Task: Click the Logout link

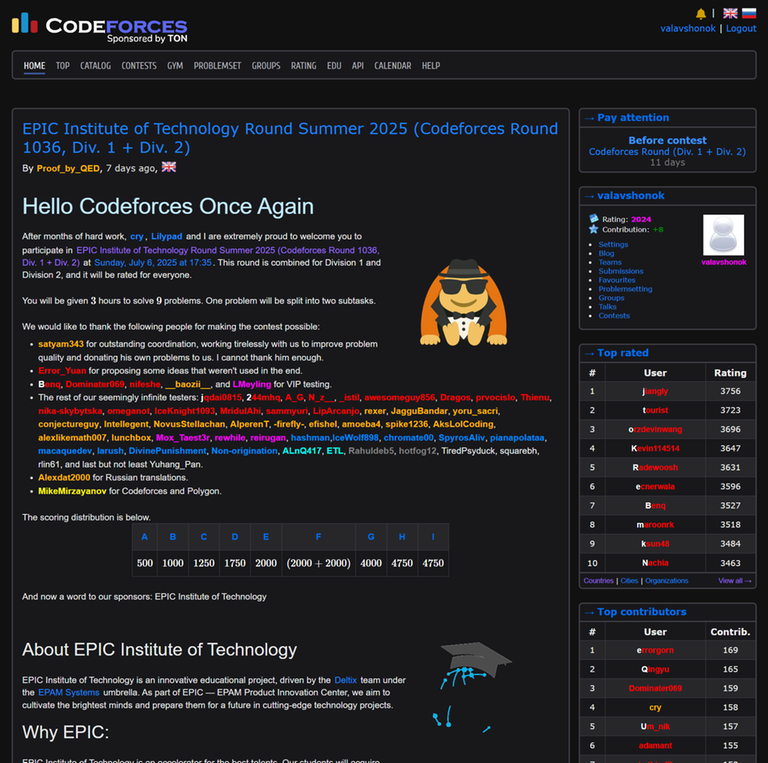Action: coord(741,28)
